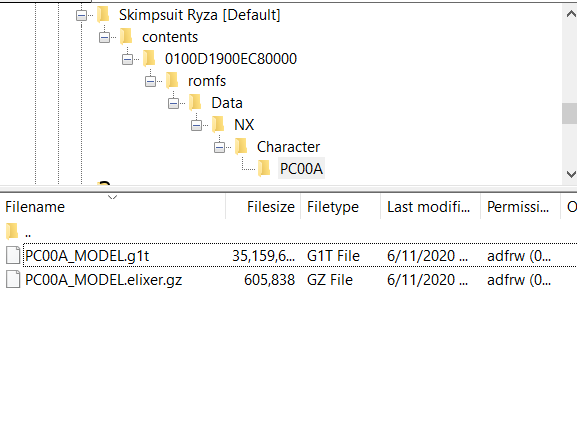Image resolution: width=577 pixels, height=438 pixels.
Task: Click the romfs folder icon
Action: click(172, 81)
